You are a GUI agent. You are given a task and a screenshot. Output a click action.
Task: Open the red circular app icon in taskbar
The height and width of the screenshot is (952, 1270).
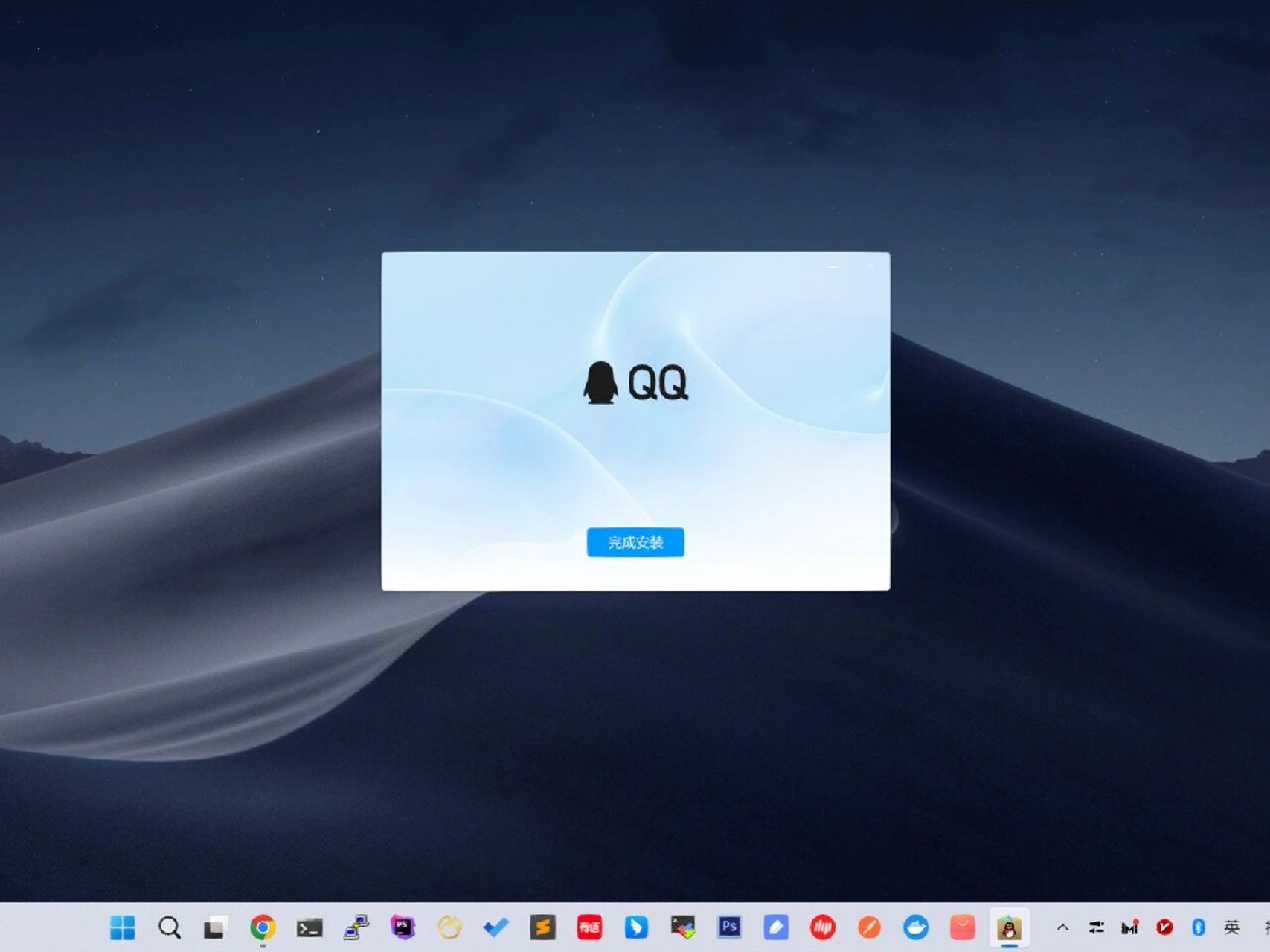[x=823, y=927]
